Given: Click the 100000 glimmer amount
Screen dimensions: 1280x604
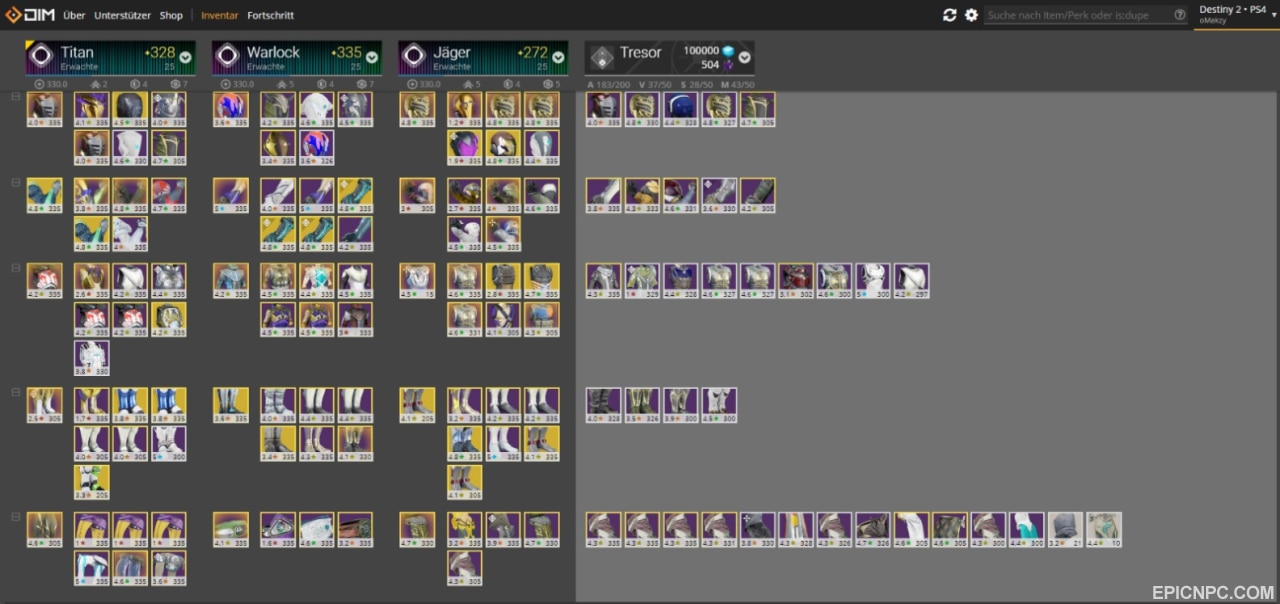Looking at the screenshot, I should click(701, 51).
